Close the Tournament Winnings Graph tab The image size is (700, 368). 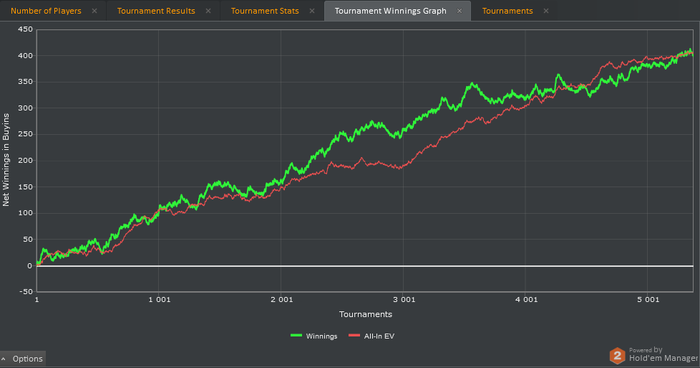(x=459, y=11)
